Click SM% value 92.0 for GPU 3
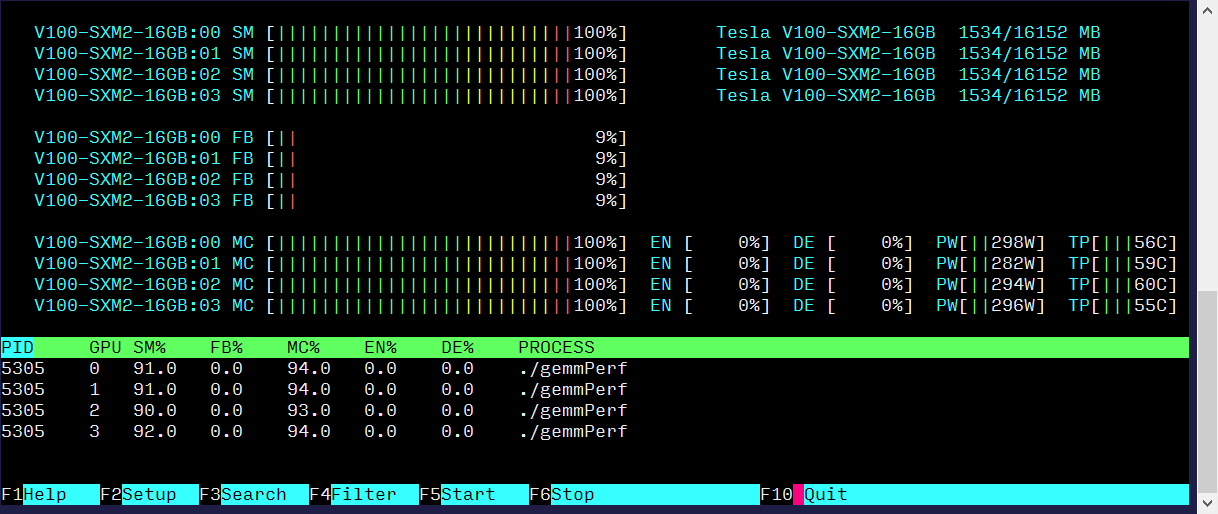The height and width of the screenshot is (514, 1218). [x=155, y=432]
